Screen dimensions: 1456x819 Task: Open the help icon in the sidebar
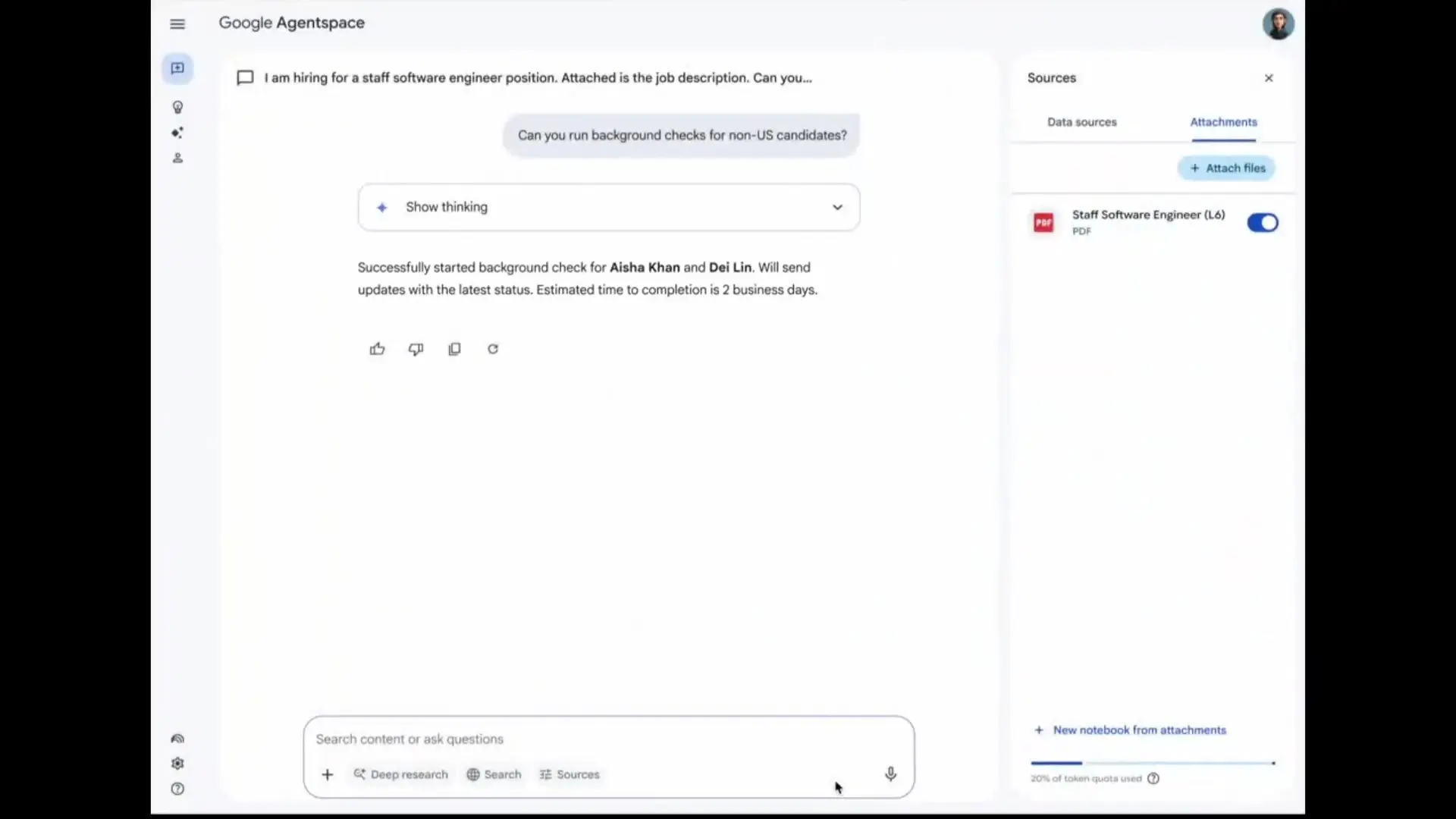pos(177,789)
